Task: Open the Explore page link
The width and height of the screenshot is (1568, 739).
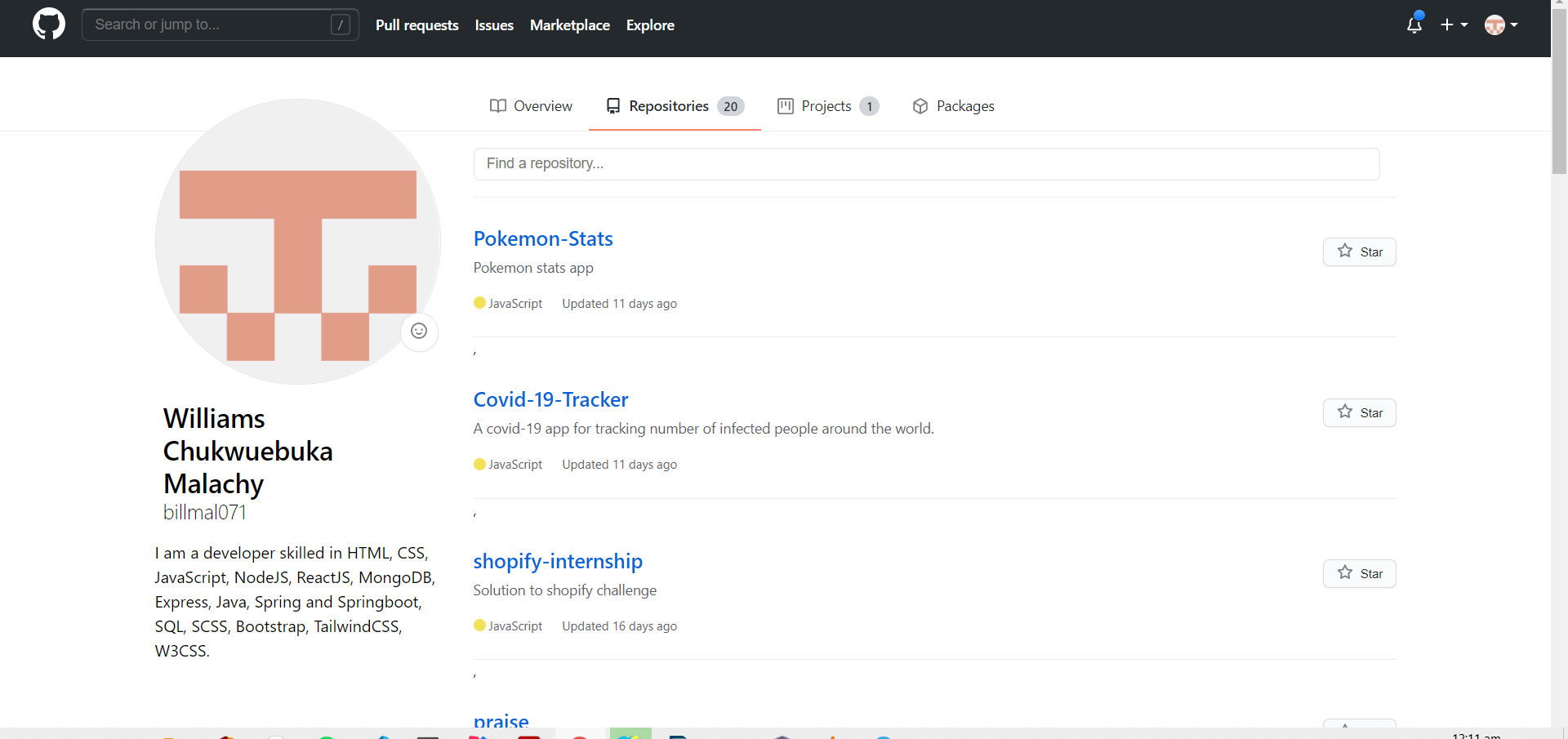Action: [650, 25]
